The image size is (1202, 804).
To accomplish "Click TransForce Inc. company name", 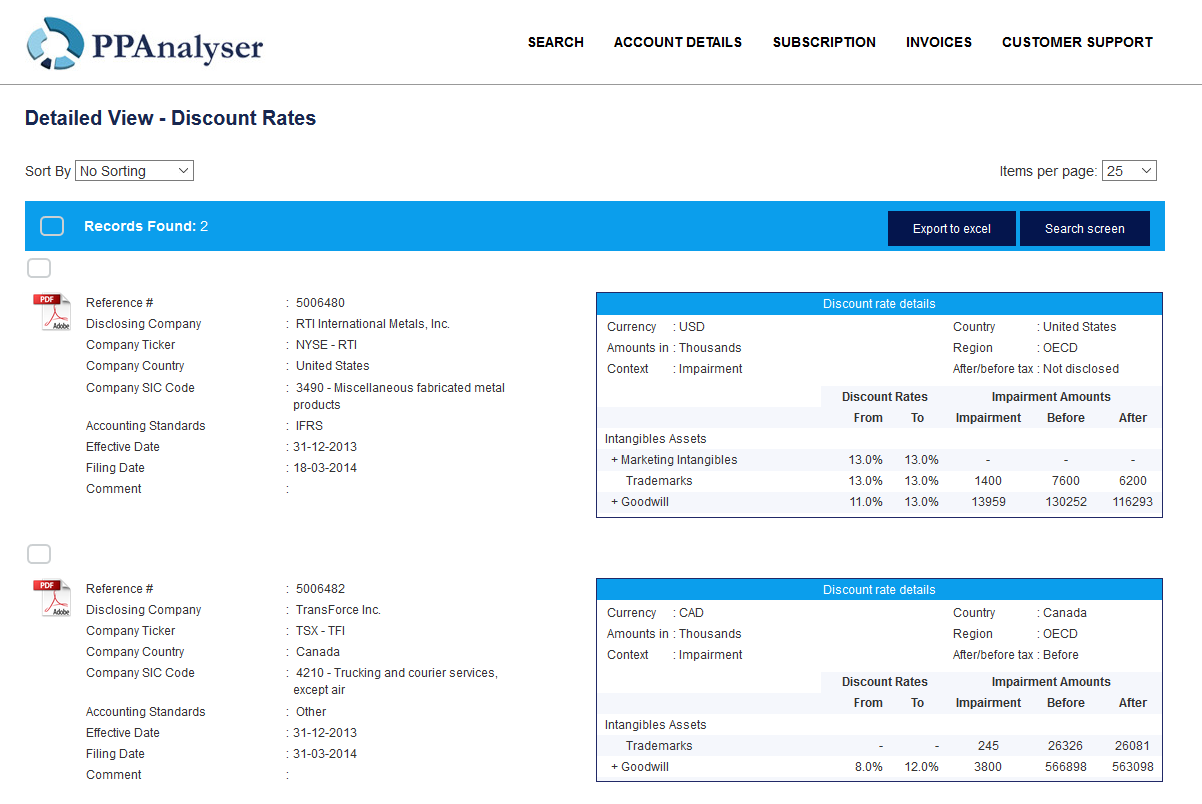I will [338, 610].
